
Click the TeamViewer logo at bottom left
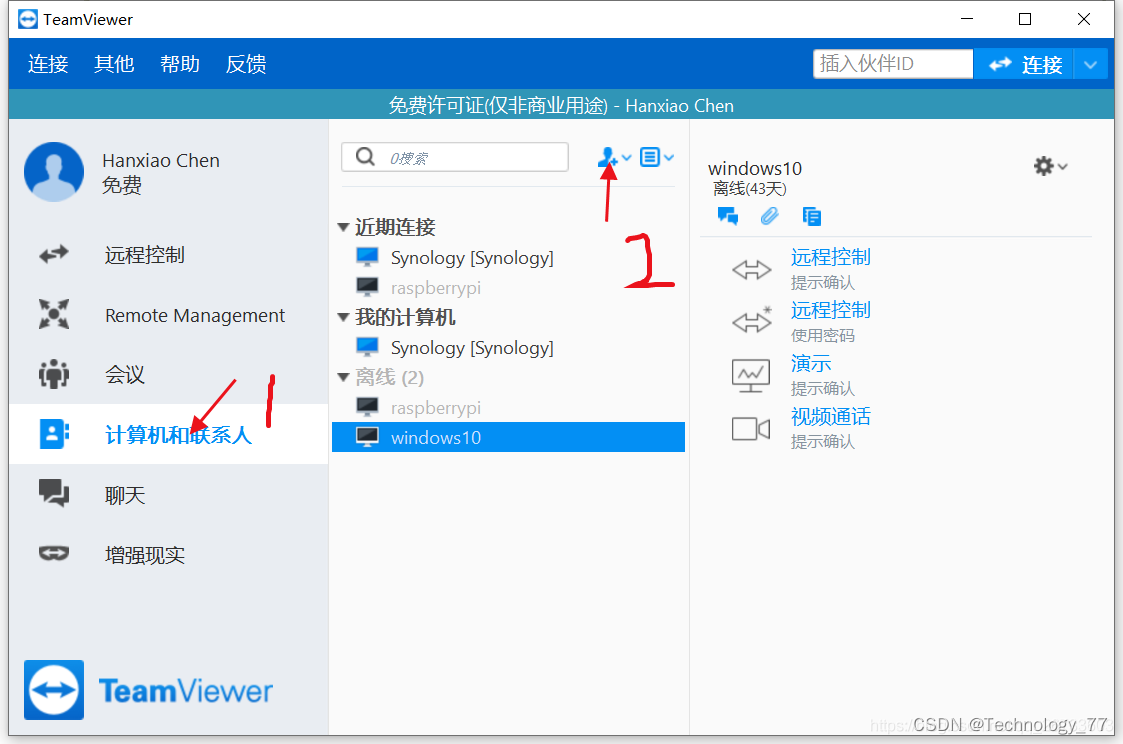click(x=149, y=690)
